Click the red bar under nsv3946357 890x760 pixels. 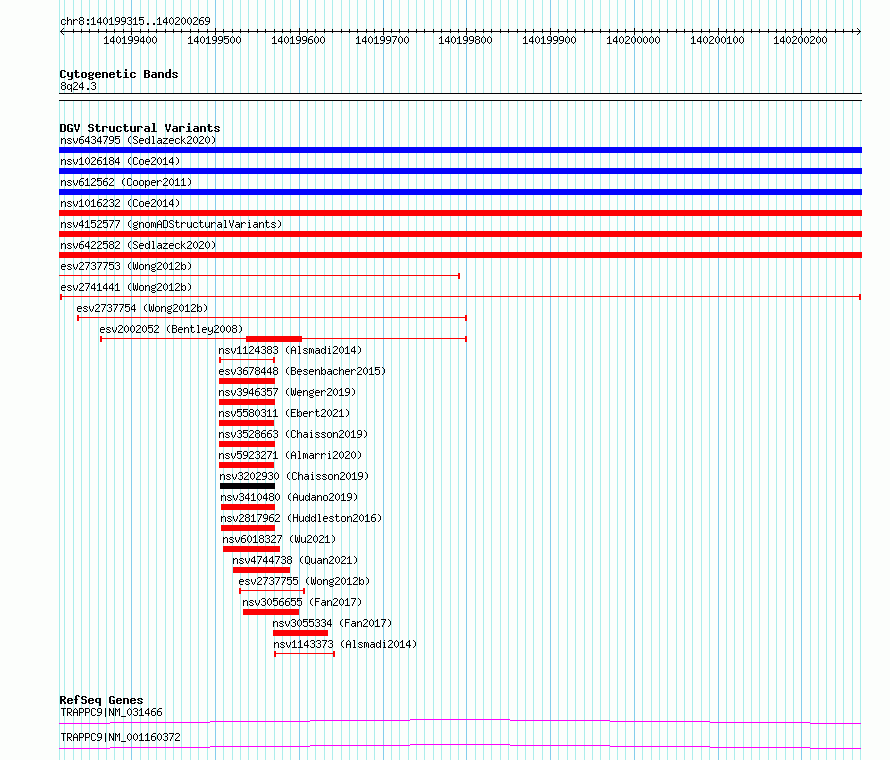coord(247,402)
